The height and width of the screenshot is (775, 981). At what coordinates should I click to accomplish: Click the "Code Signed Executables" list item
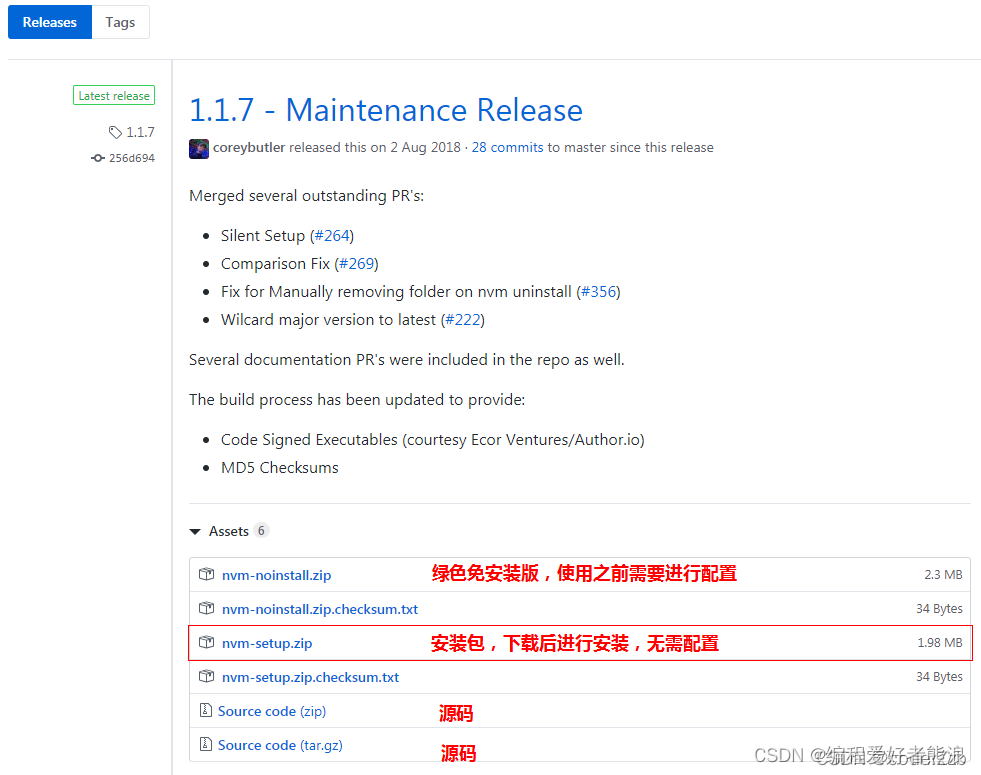tap(432, 440)
